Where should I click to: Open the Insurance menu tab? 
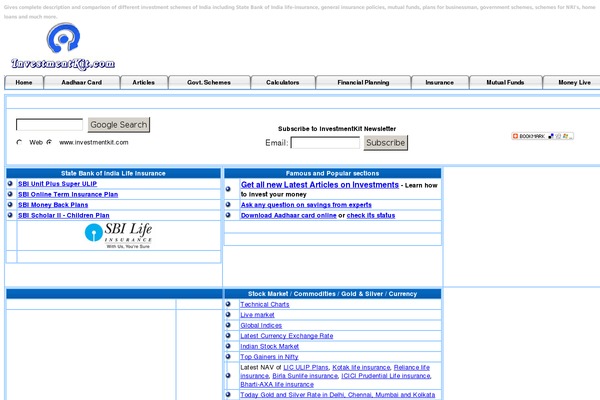440,82
